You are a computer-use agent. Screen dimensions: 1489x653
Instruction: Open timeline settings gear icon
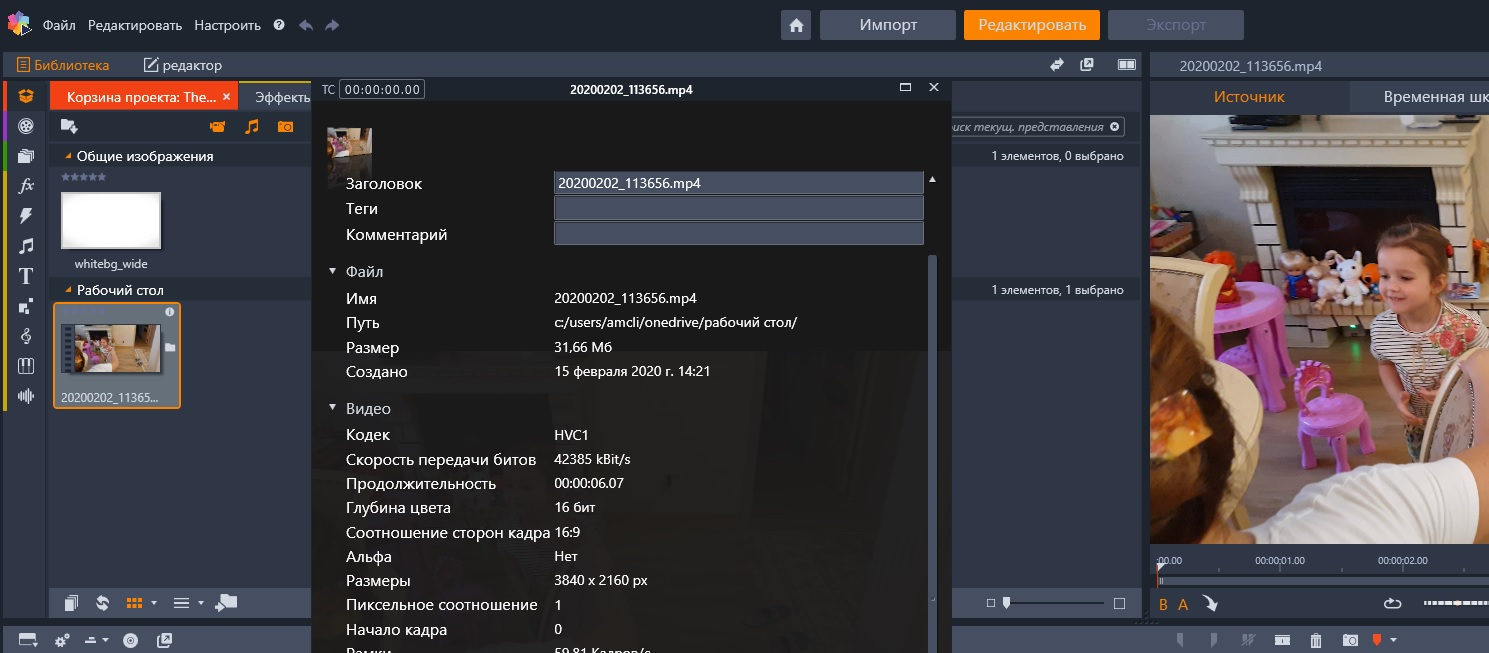pos(62,640)
